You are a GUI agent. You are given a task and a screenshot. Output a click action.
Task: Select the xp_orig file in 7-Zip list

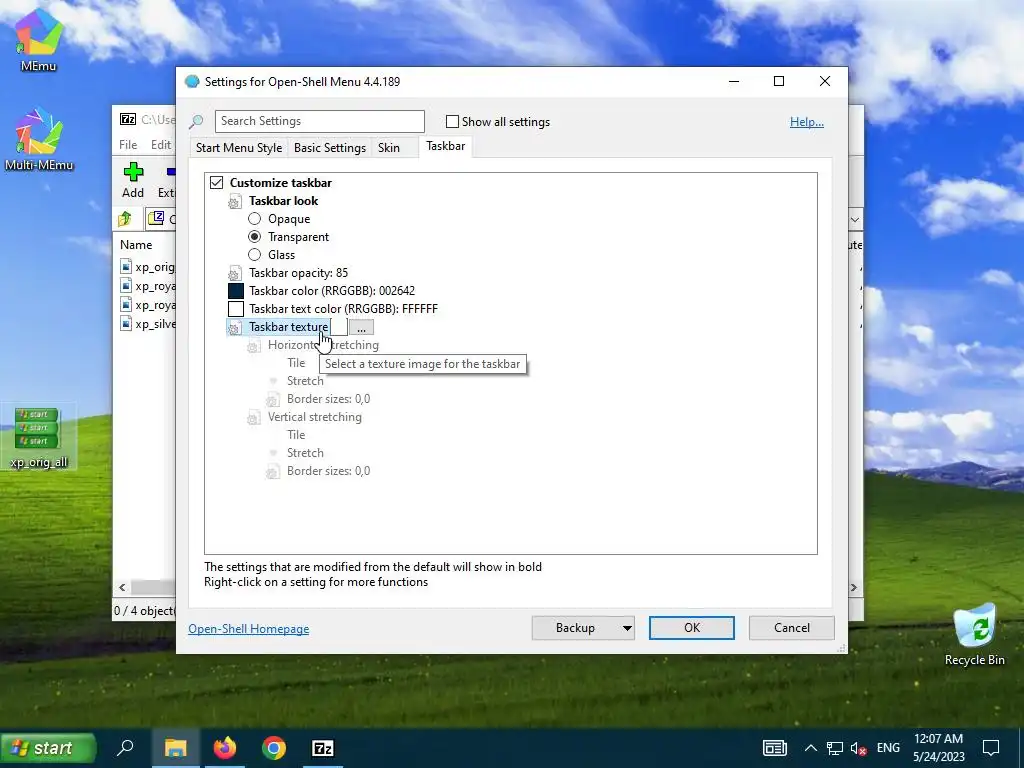click(148, 266)
